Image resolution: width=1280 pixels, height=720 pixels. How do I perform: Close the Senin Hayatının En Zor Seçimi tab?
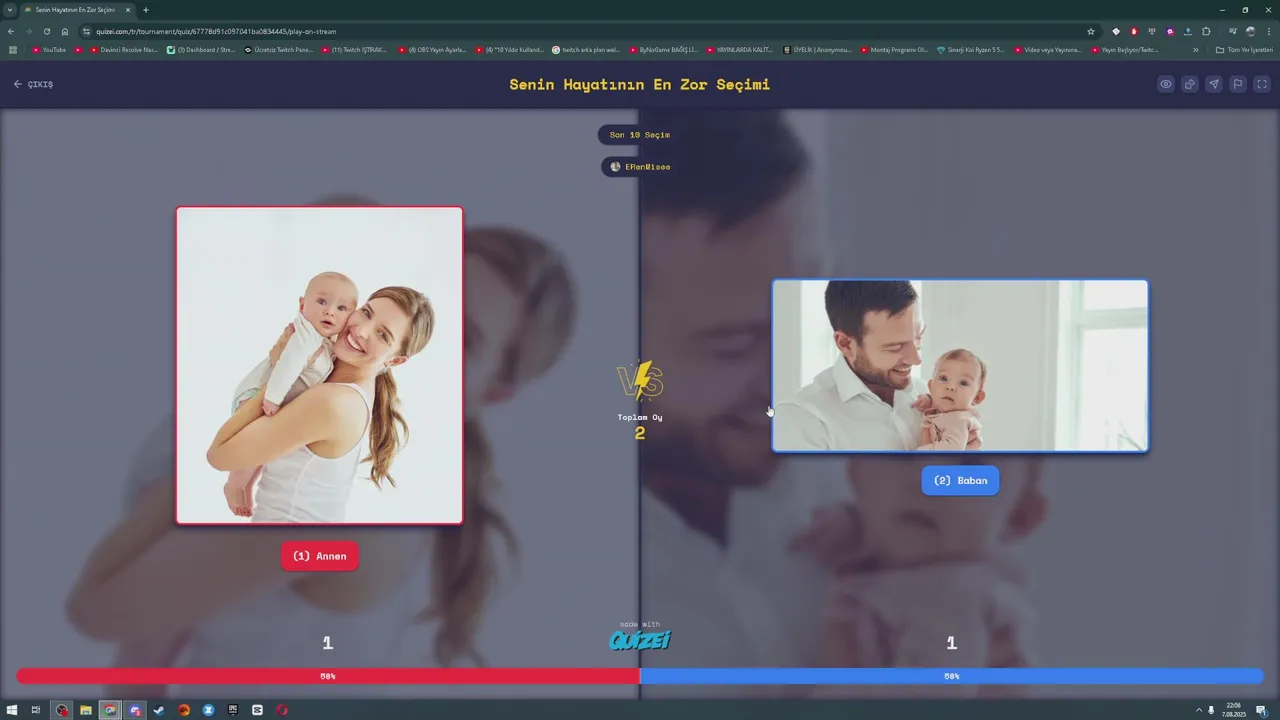pyautogui.click(x=128, y=10)
